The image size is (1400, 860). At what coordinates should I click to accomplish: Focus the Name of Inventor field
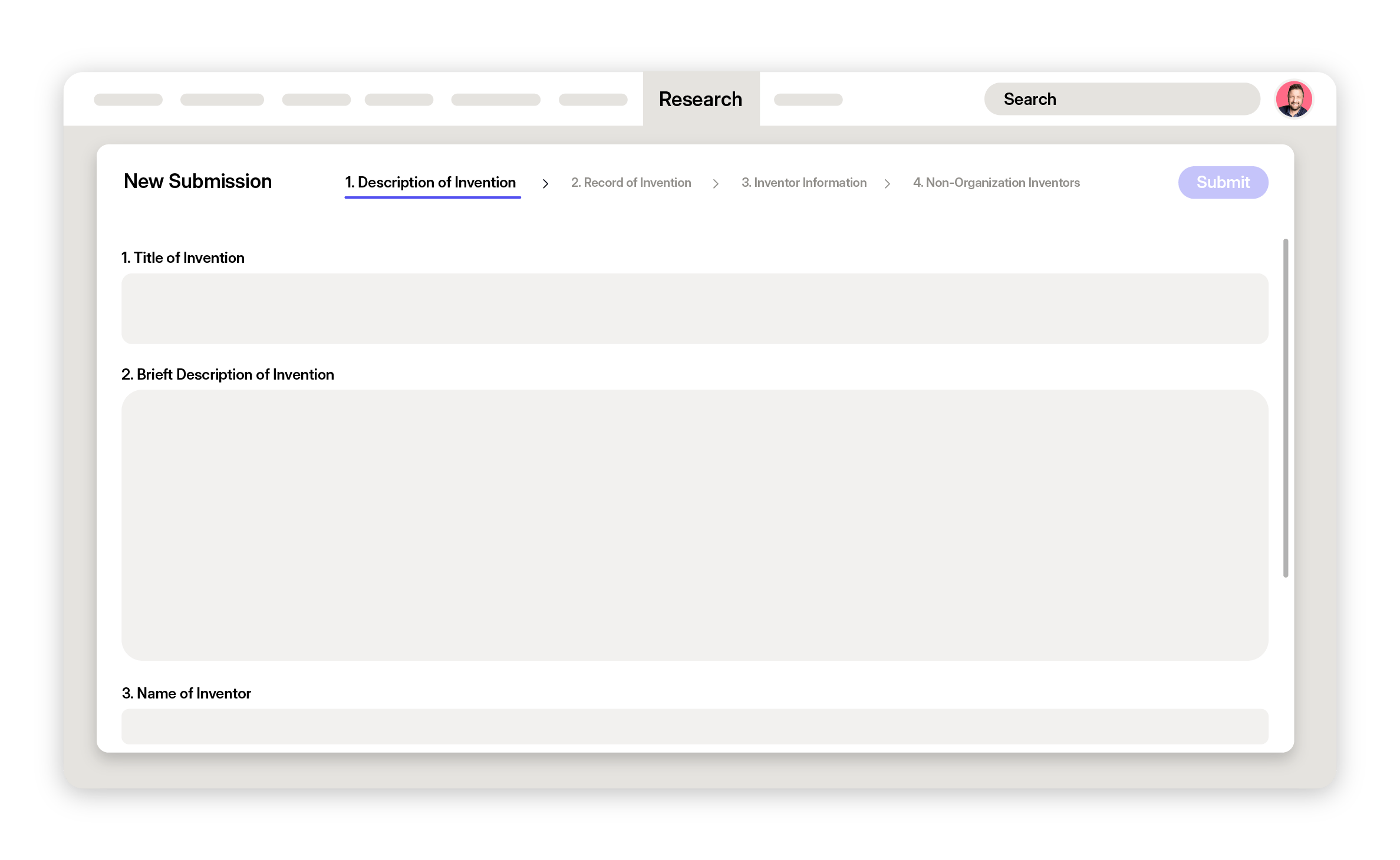click(694, 726)
